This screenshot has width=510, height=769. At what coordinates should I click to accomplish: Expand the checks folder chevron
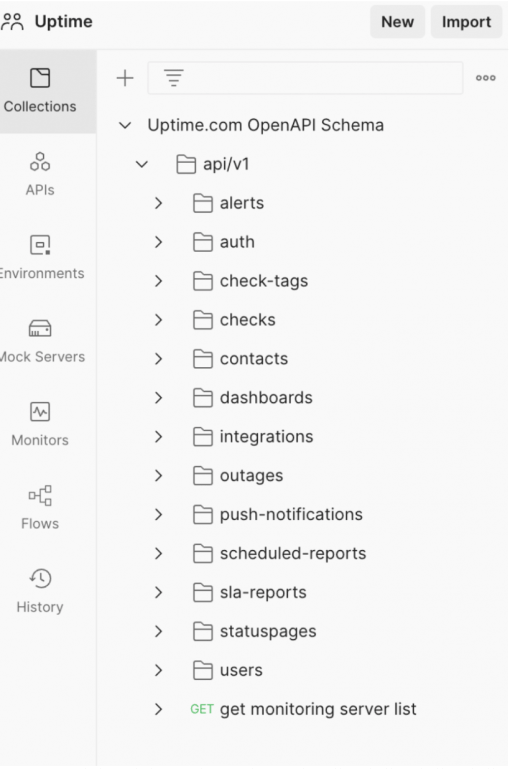[158, 320]
